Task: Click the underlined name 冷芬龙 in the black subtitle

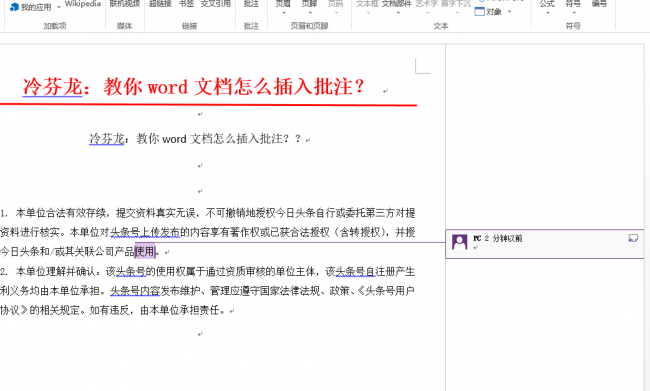Action: 107,139
